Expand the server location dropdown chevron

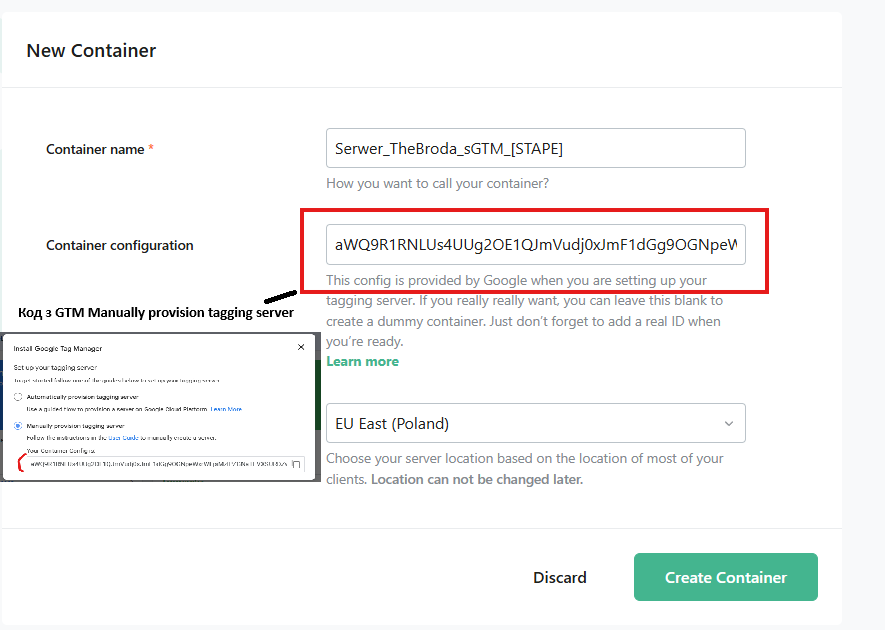point(729,423)
